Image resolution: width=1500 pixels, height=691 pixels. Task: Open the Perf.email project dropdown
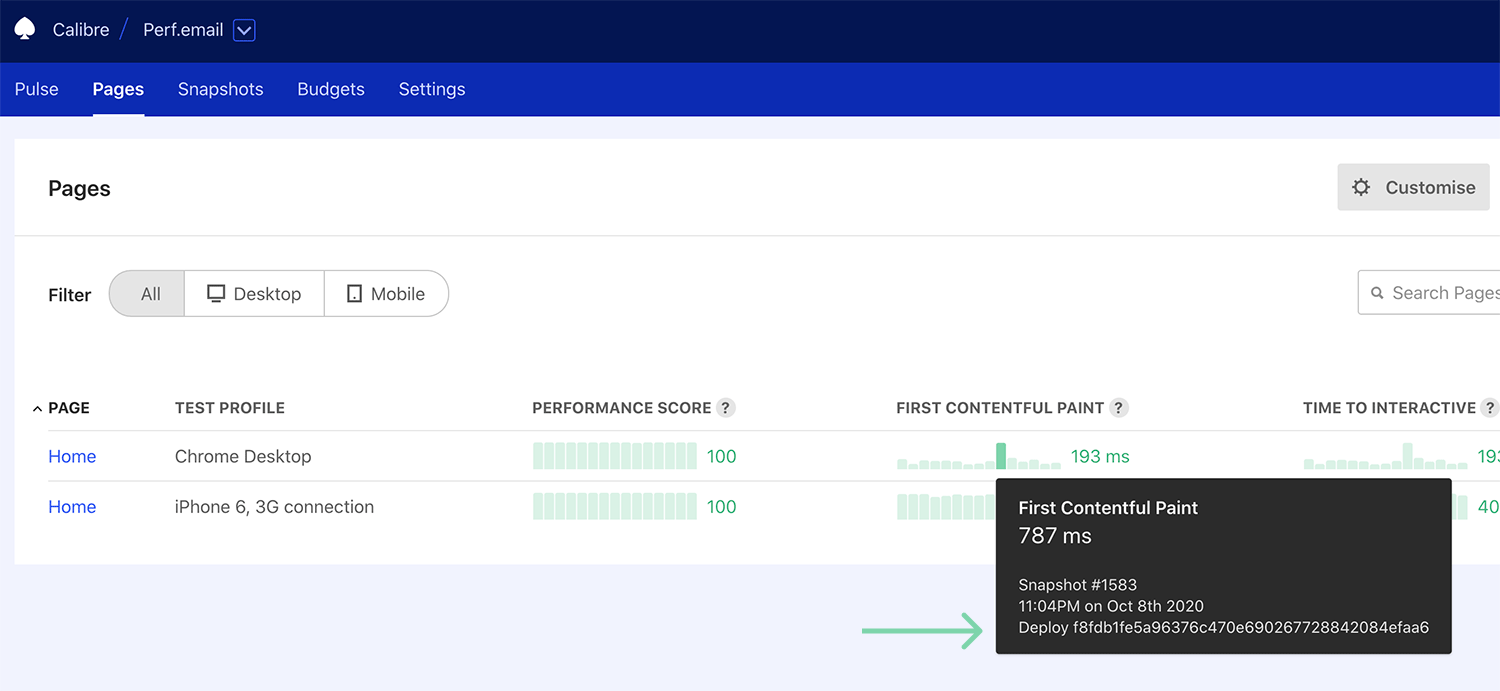pyautogui.click(x=243, y=30)
